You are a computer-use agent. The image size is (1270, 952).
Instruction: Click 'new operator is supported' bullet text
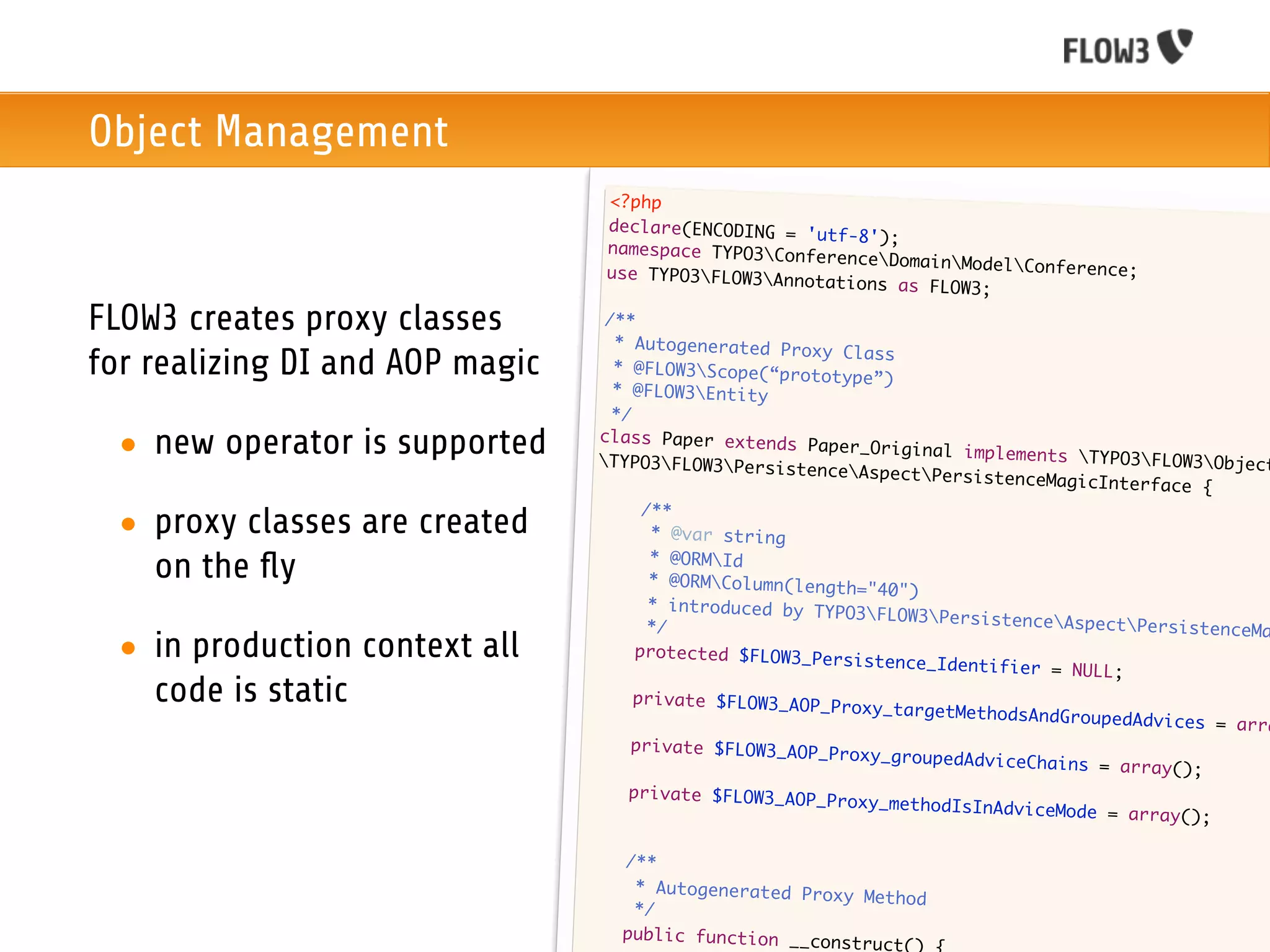350,442
